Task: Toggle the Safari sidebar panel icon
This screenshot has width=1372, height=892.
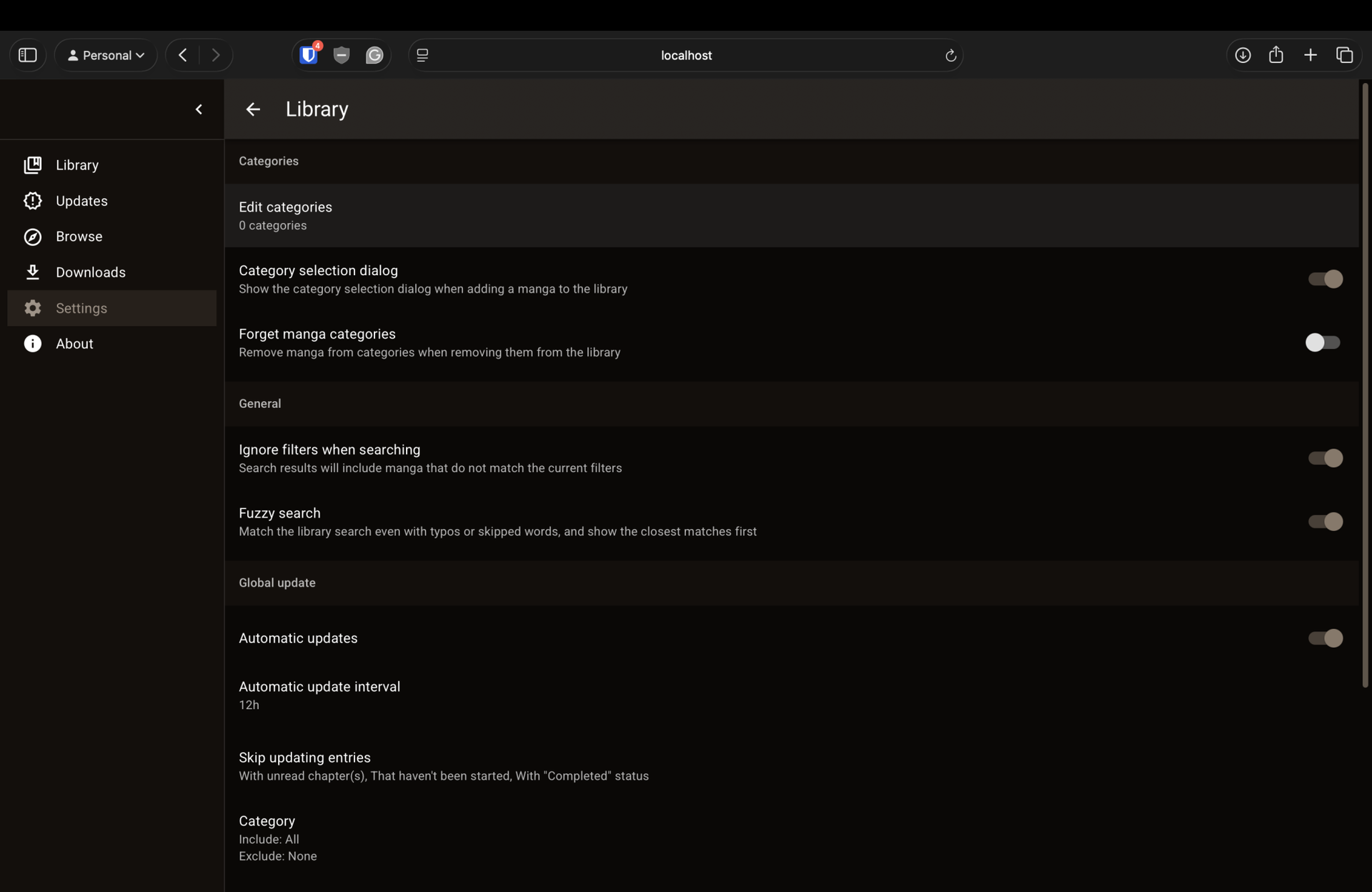Action: point(28,55)
